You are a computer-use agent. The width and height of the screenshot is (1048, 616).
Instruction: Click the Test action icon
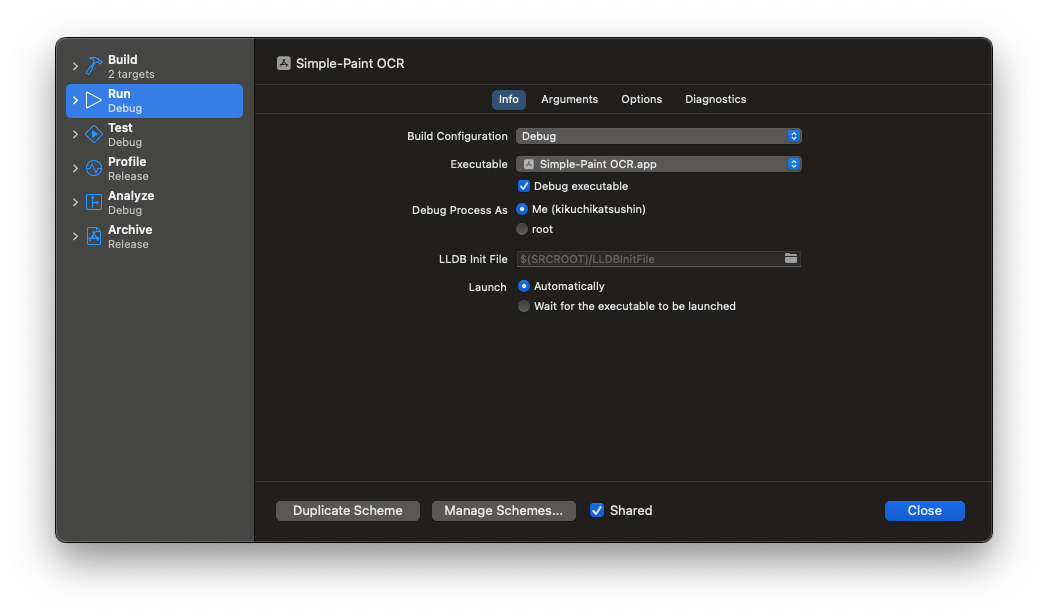pyautogui.click(x=94, y=134)
